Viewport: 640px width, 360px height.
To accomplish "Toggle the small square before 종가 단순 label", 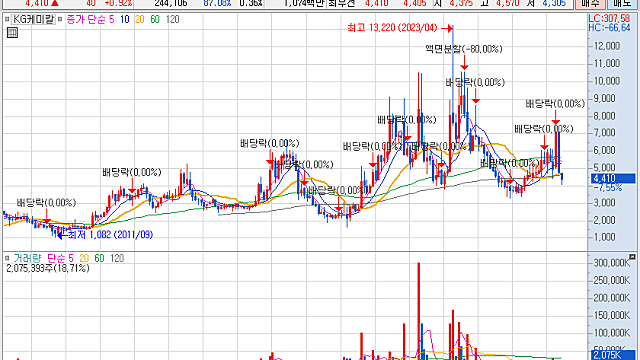I will pyautogui.click(x=60, y=19).
